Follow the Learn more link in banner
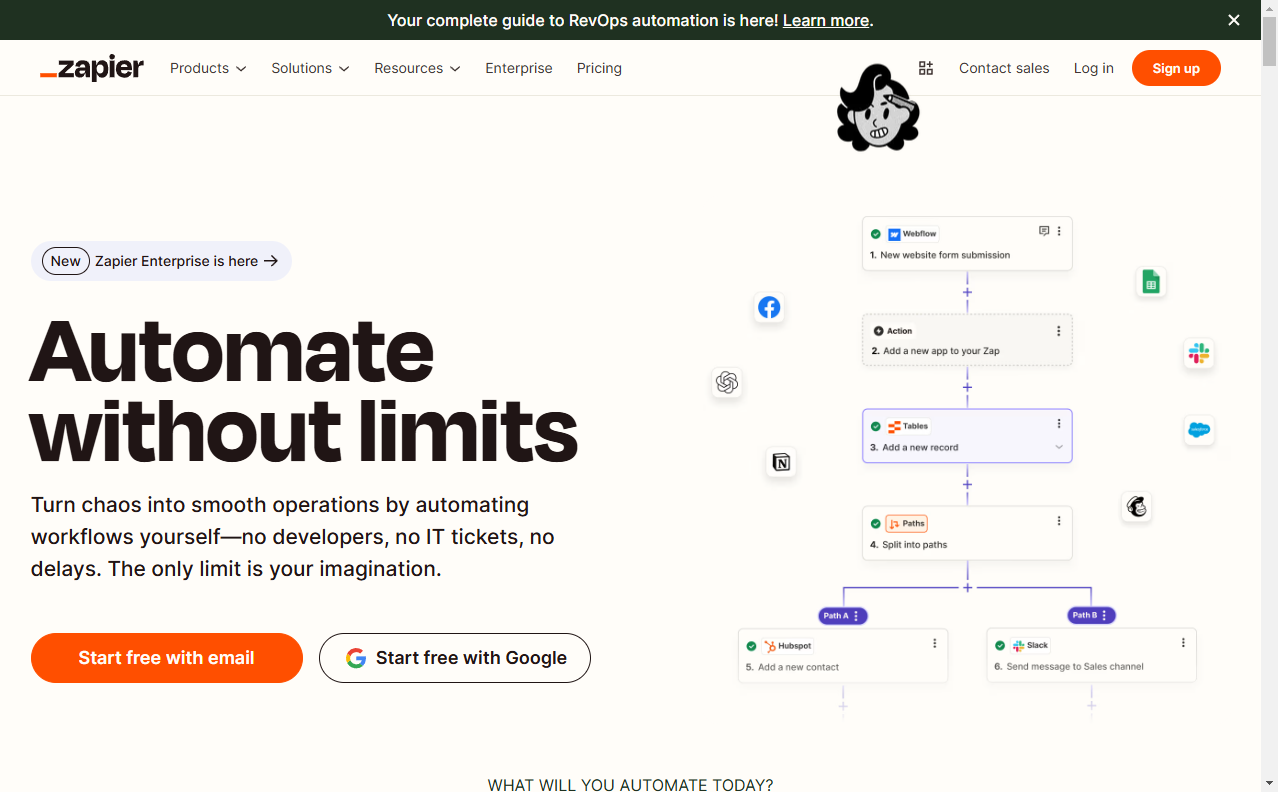Screen dimensions: 1278x792 826,20
